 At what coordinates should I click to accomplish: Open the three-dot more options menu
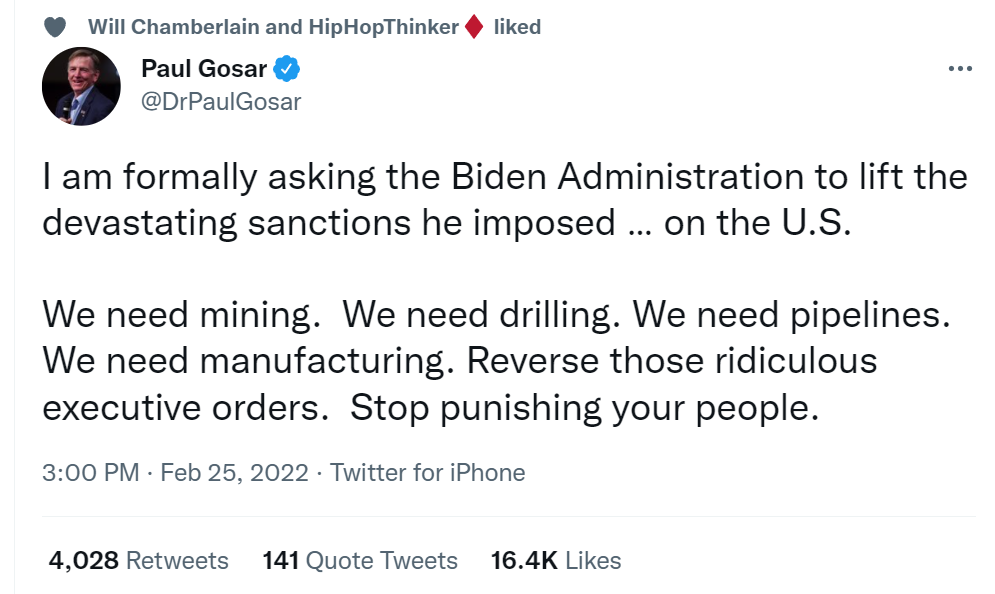point(959,69)
